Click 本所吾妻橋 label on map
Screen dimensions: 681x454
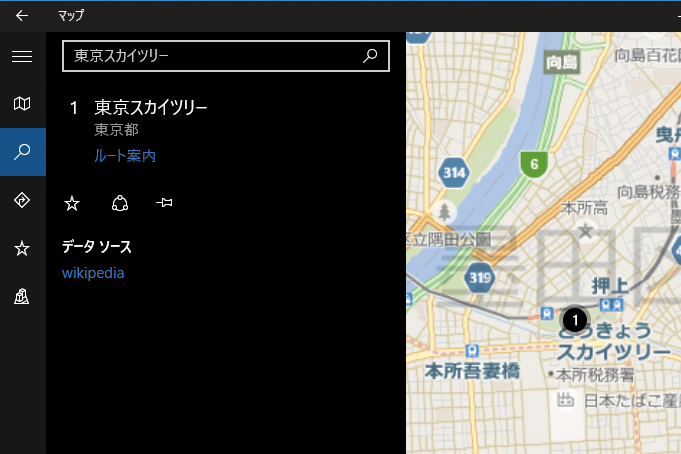point(473,371)
